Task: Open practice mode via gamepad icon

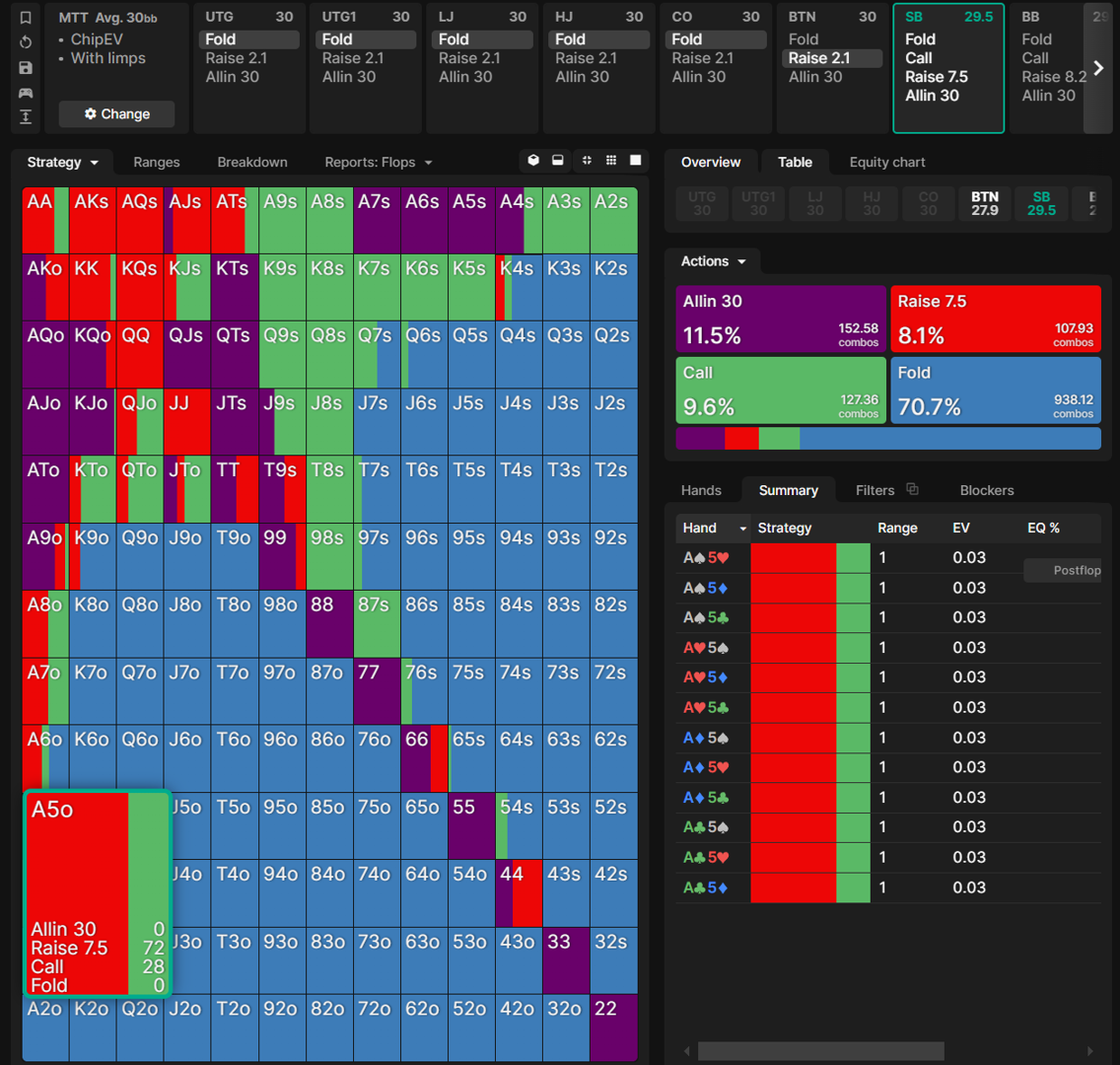Action: pos(26,93)
